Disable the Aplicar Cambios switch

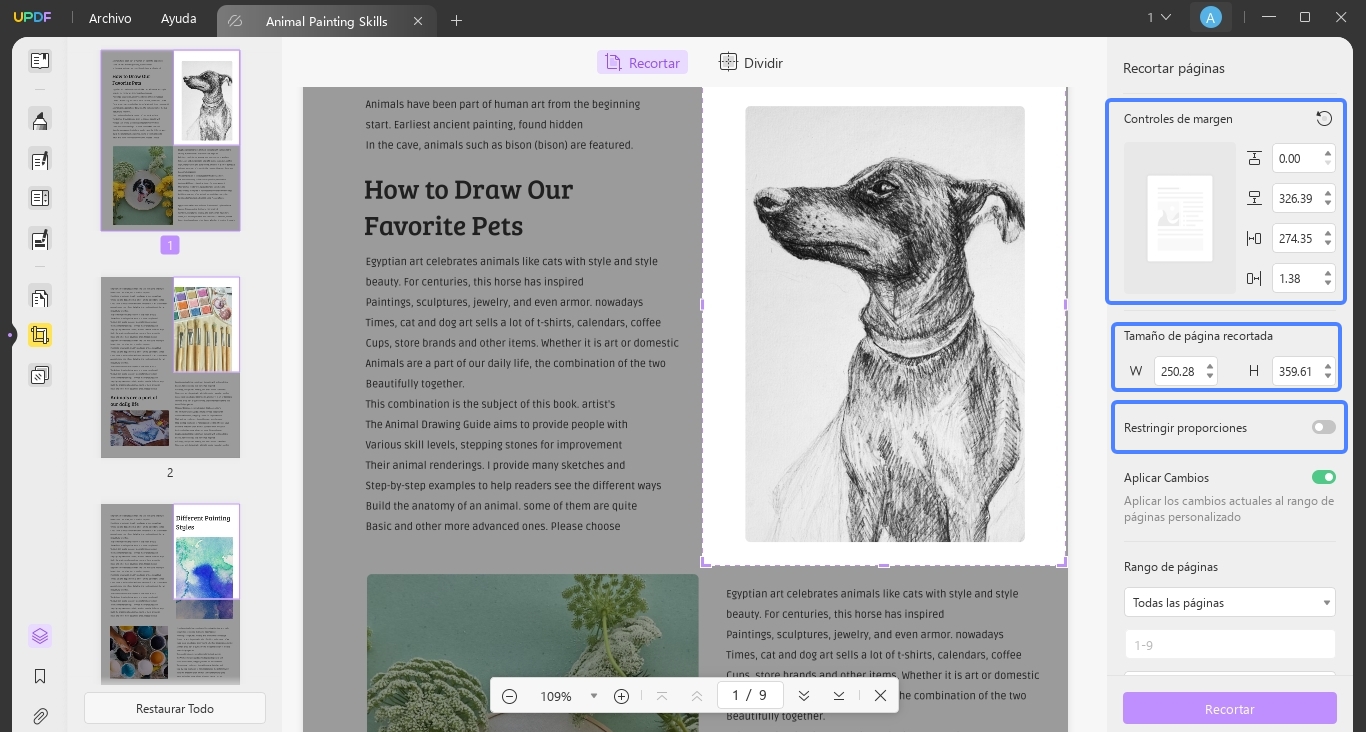click(1323, 478)
